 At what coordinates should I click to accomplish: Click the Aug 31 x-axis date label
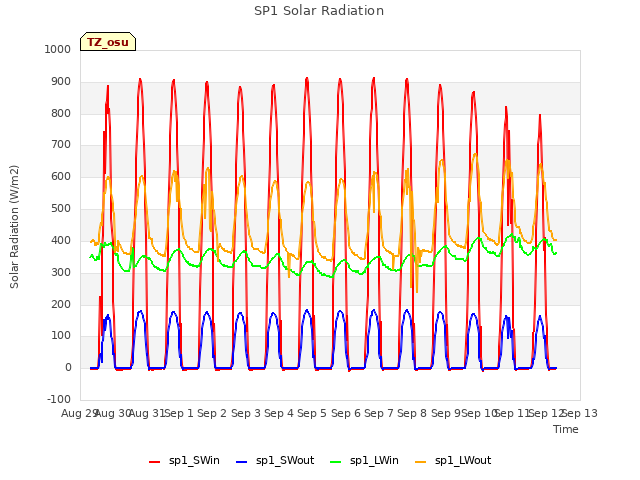coord(147,413)
